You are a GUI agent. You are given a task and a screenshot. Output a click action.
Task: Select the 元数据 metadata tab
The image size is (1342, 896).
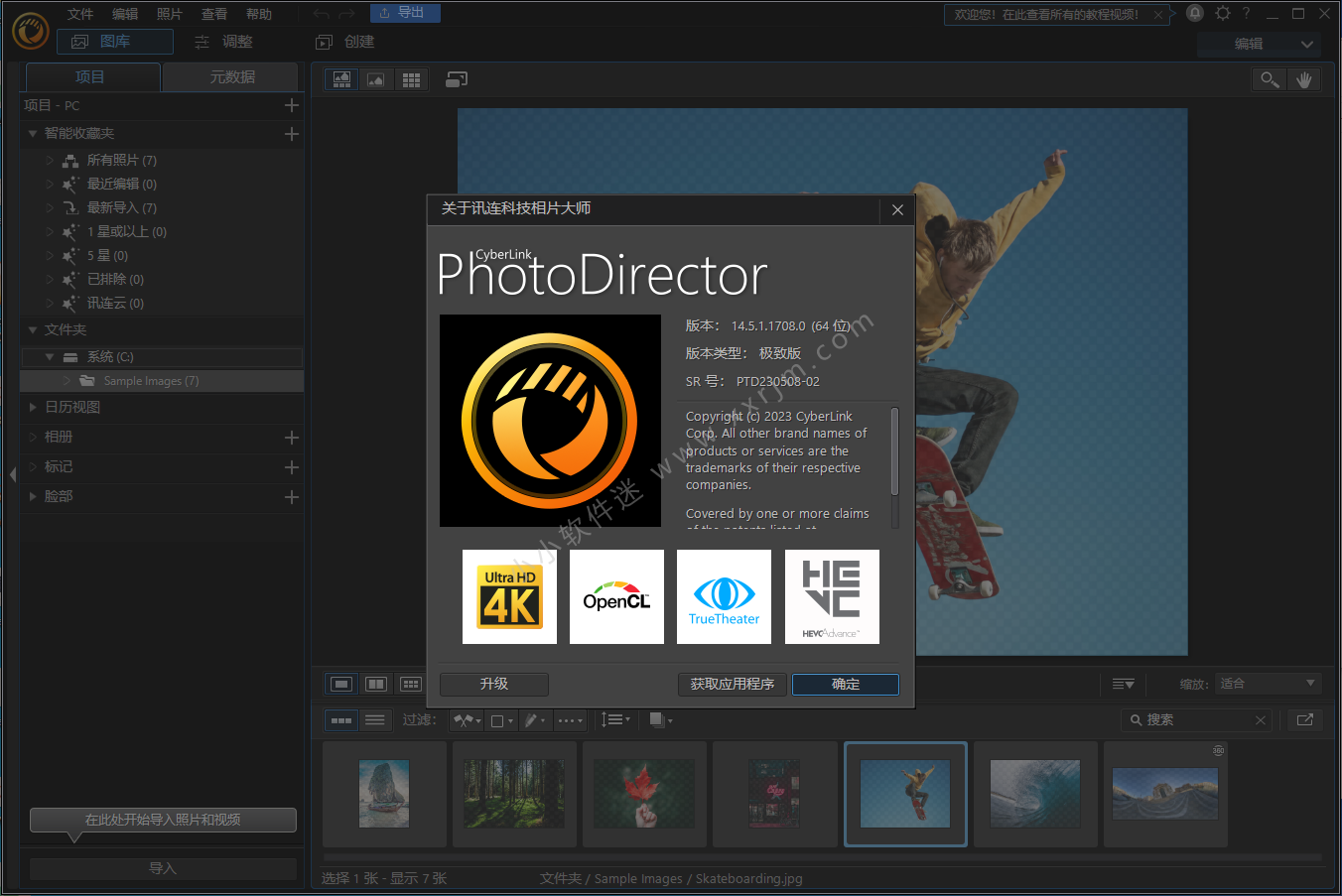pyautogui.click(x=231, y=76)
